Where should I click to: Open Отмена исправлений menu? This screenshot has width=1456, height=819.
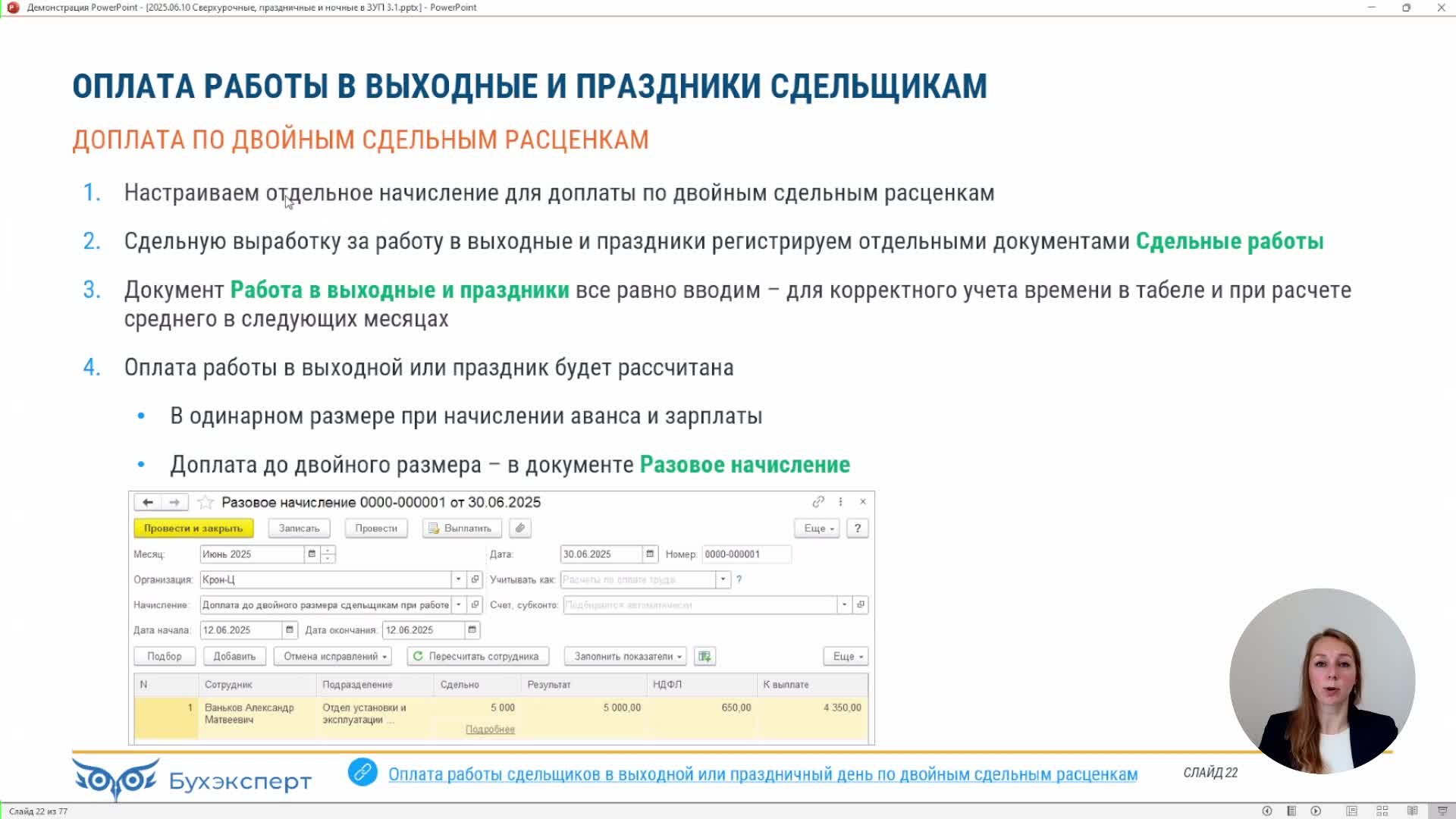click(335, 656)
